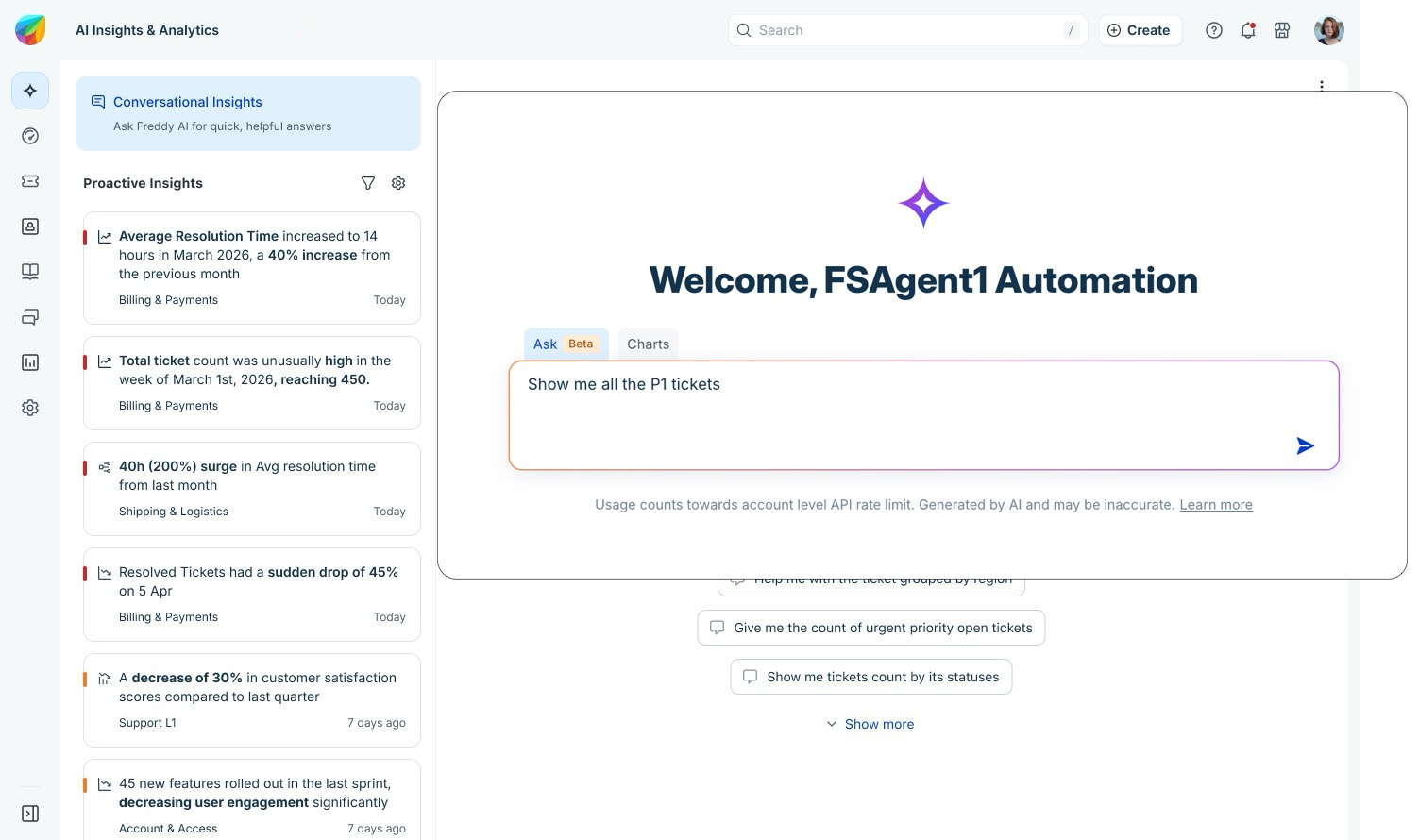Viewport: 1419px width, 840px height.
Task: Open the Resolved Tickets sudden drop insight
Action: pos(252,595)
